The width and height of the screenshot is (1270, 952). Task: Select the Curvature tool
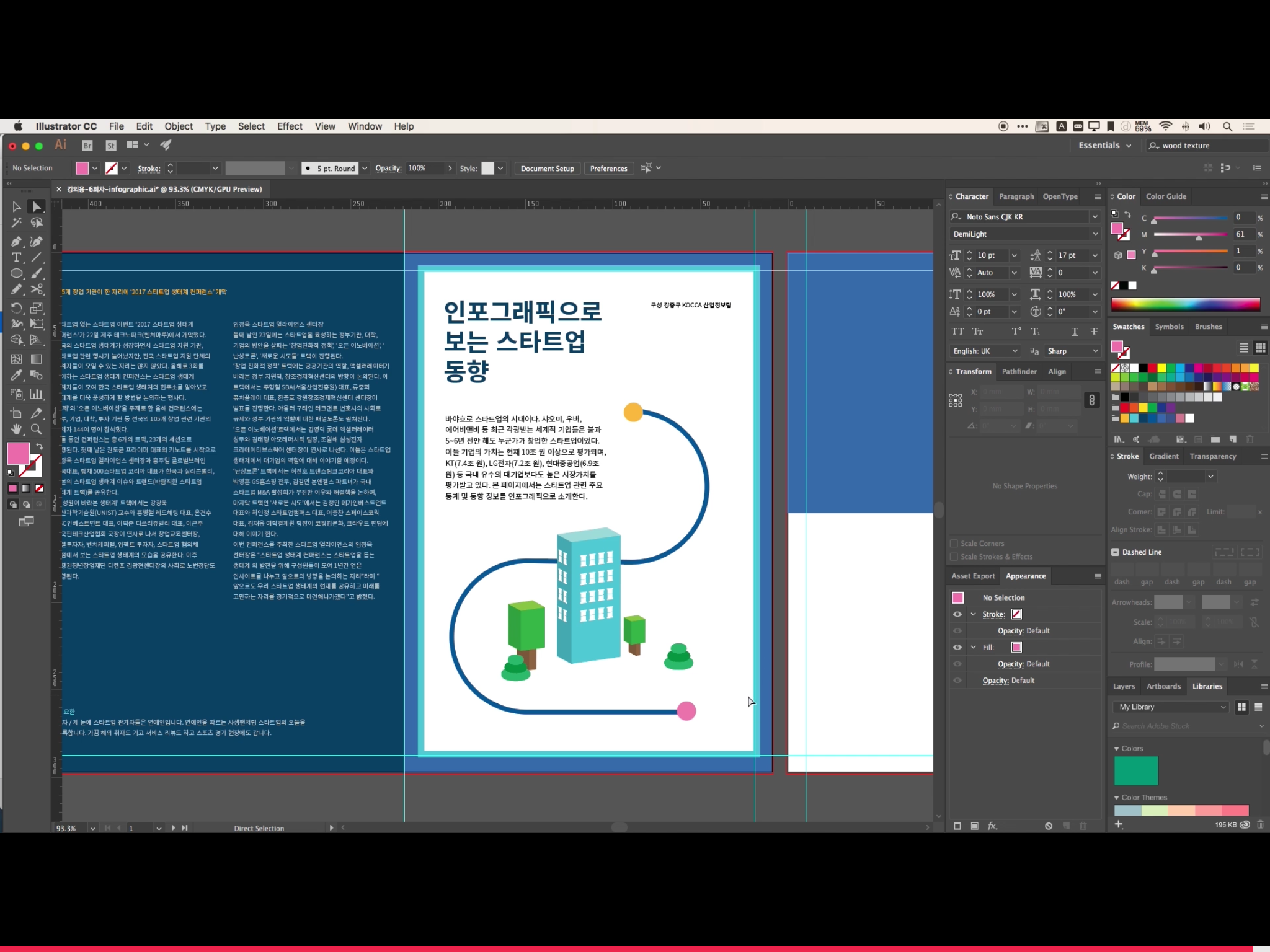tap(37, 241)
